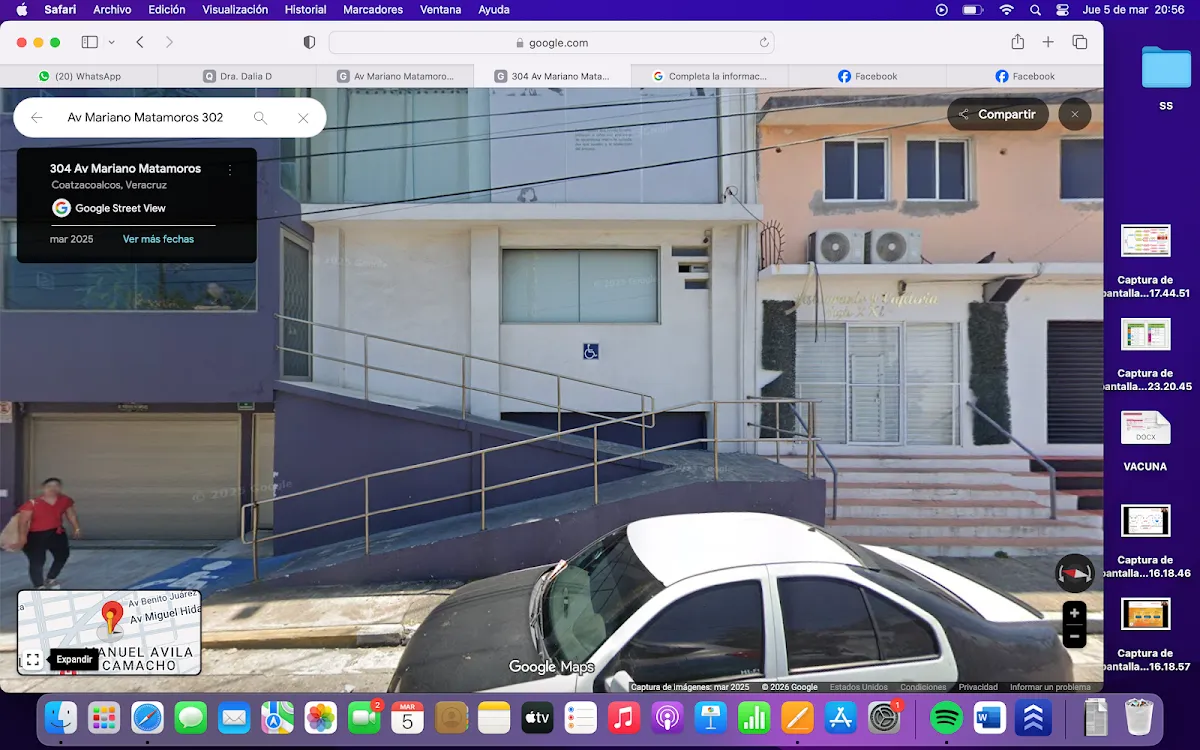Switch to the Completa la informac... tab
The height and width of the screenshot is (750, 1200).
point(710,76)
